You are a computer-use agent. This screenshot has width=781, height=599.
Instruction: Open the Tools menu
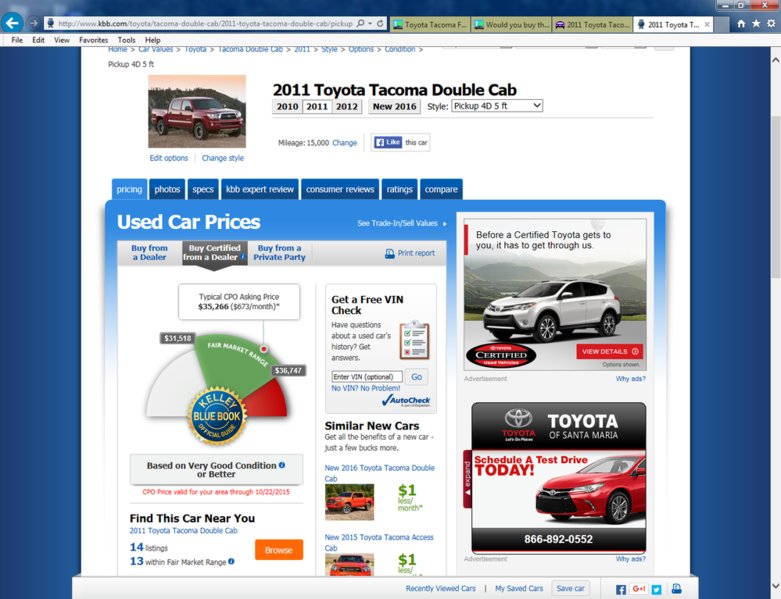127,40
